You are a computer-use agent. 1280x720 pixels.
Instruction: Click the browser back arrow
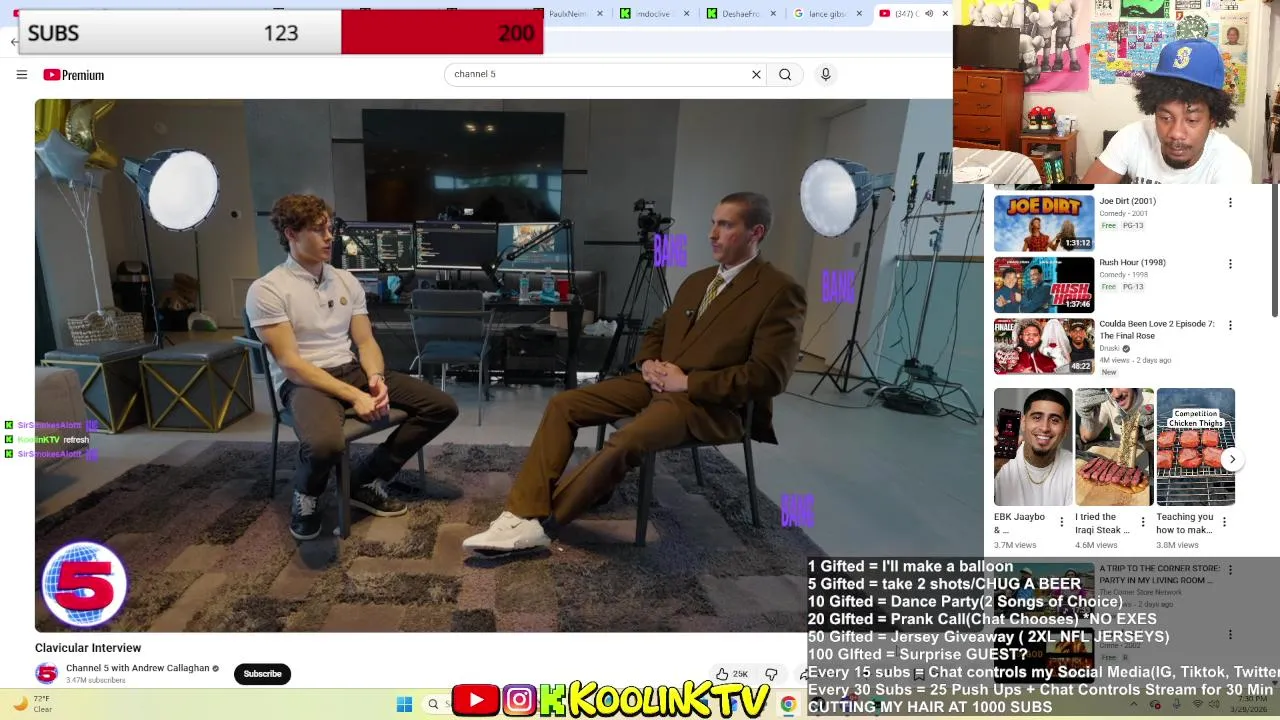13,42
